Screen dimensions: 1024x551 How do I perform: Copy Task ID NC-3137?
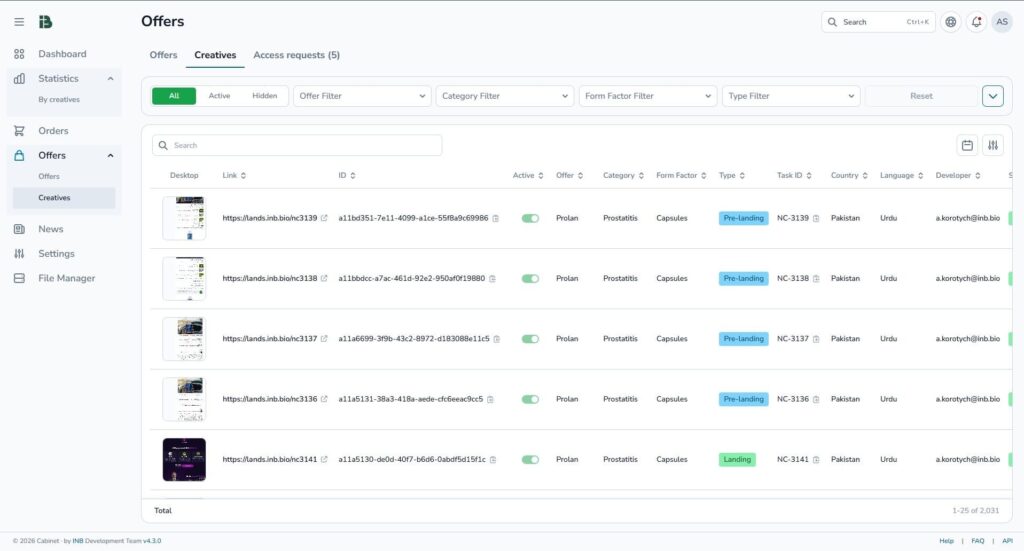point(817,339)
